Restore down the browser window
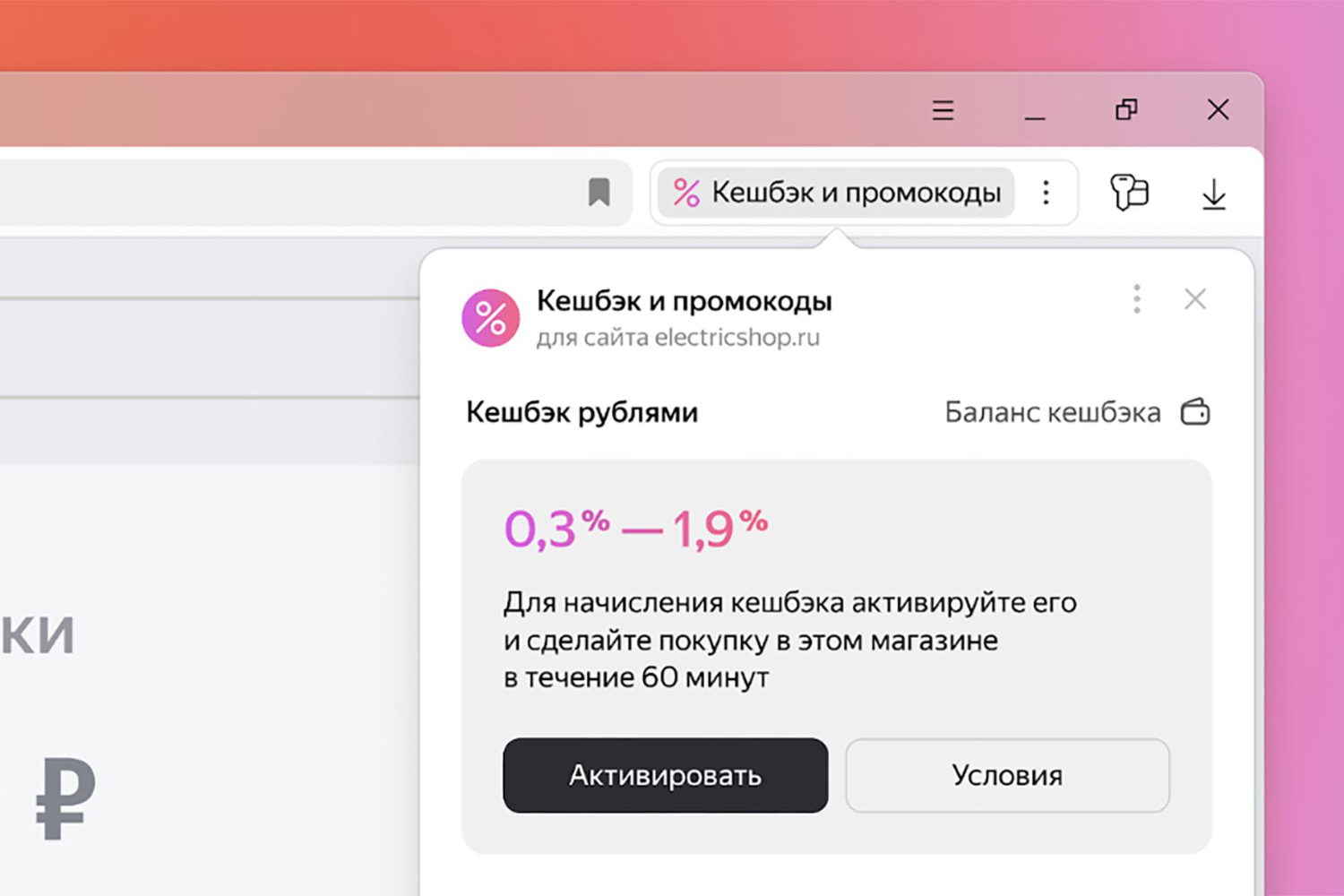This screenshot has width=1344, height=896. tap(1126, 110)
